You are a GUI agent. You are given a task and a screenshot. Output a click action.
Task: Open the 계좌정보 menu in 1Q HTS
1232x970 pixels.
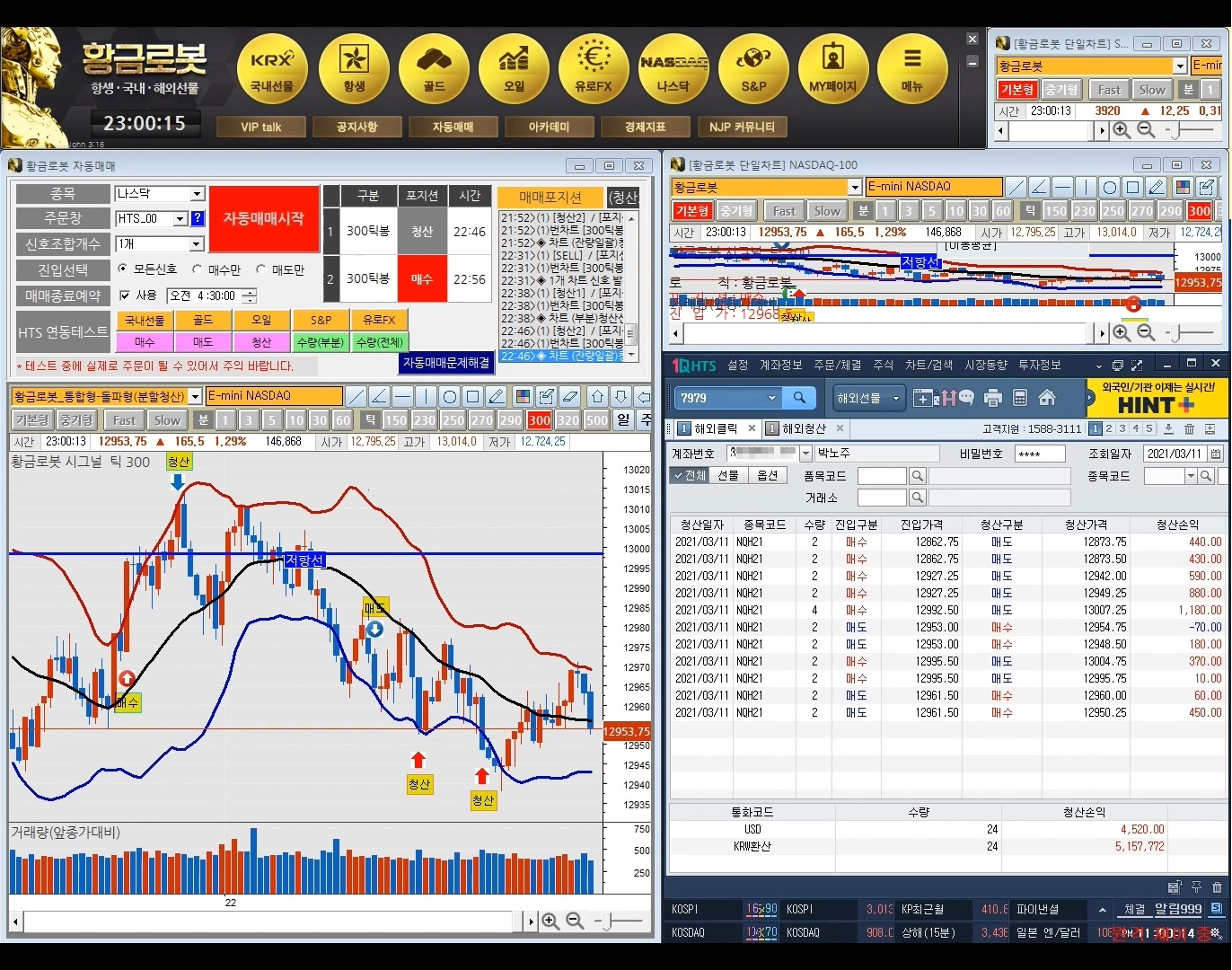pyautogui.click(x=780, y=366)
